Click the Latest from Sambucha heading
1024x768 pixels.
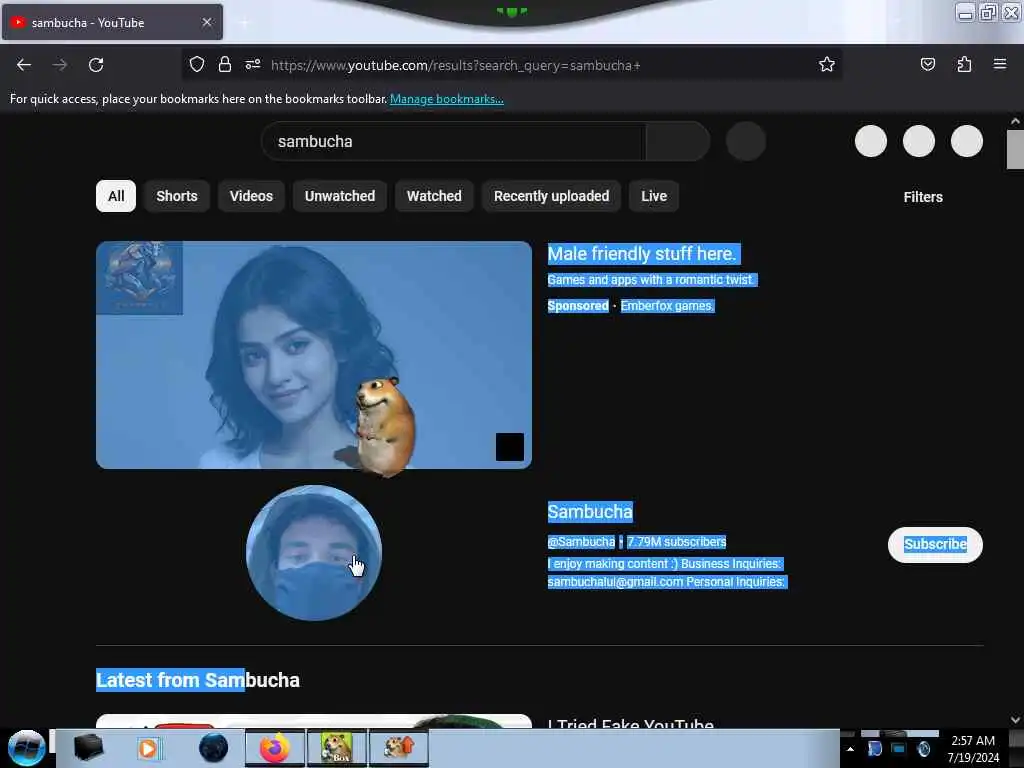coord(198,680)
